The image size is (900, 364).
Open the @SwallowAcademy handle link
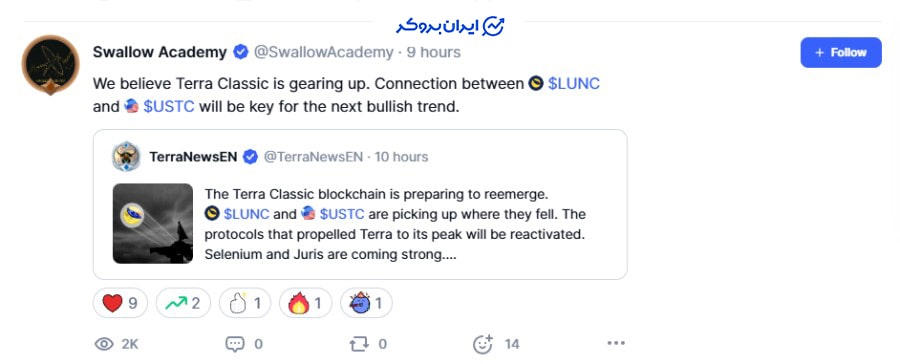[324, 52]
